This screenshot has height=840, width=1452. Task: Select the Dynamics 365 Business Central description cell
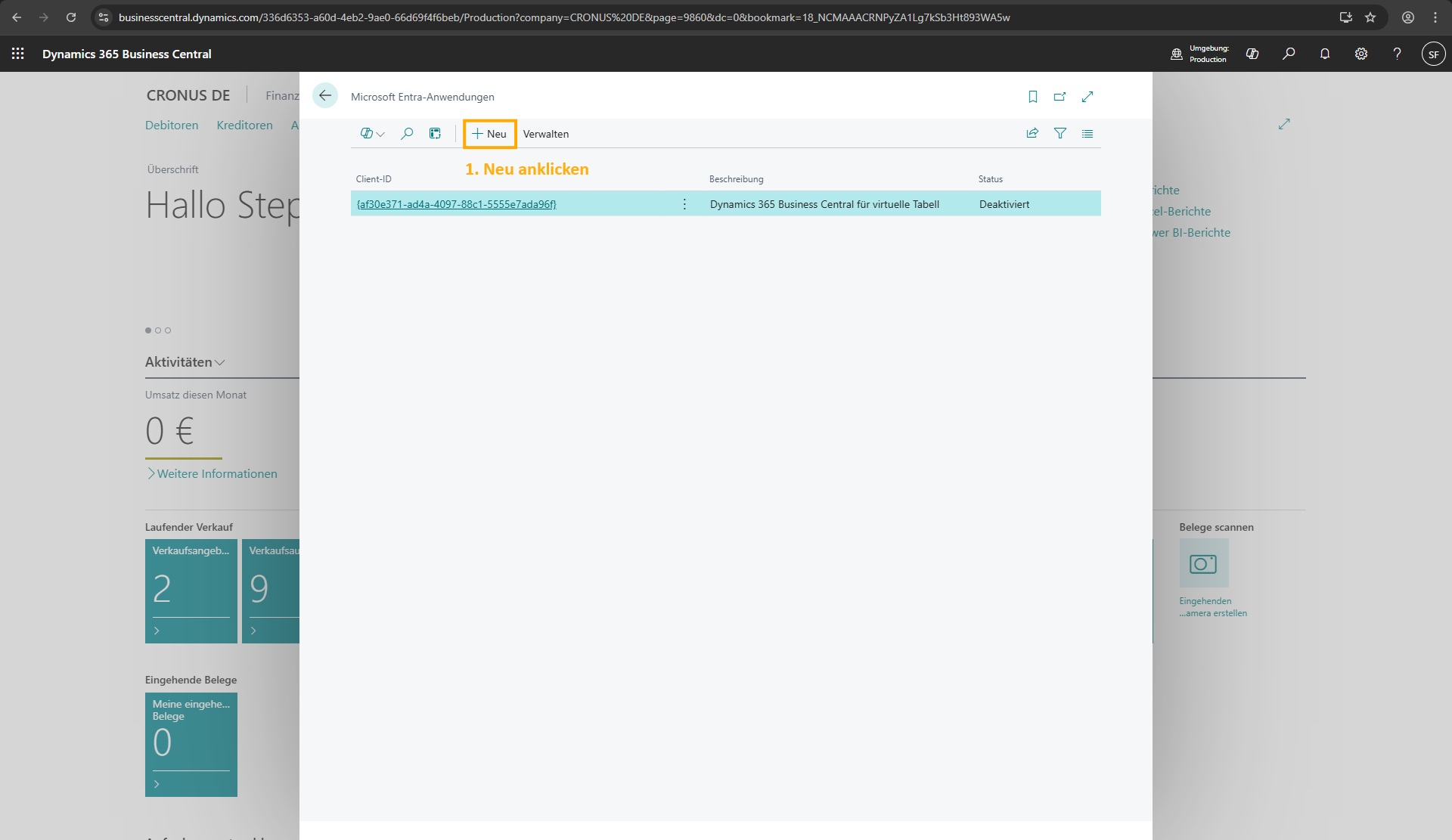click(824, 204)
